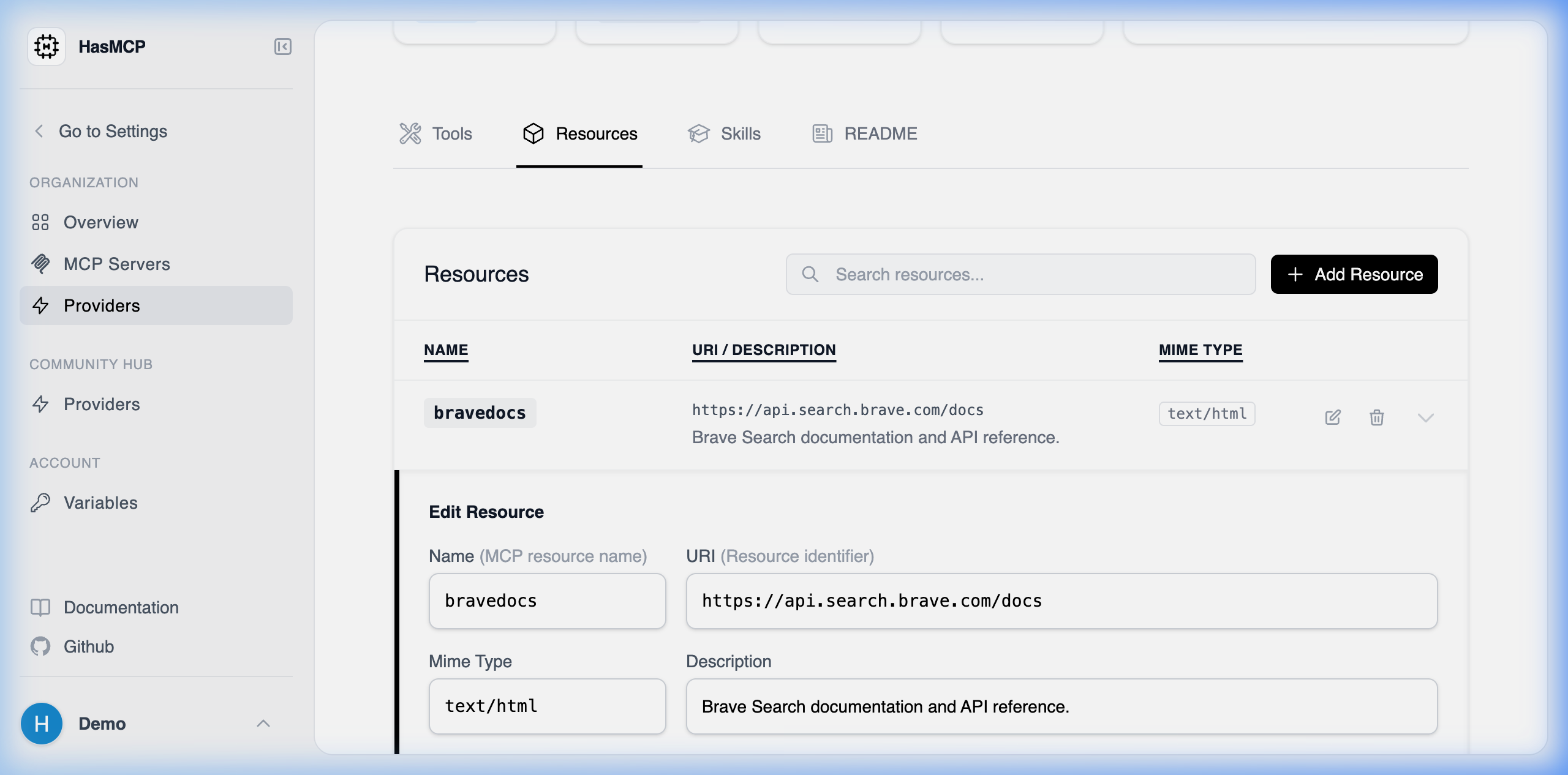Collapse the Demo account section
Image resolution: width=1568 pixels, height=775 pixels.
coord(263,724)
